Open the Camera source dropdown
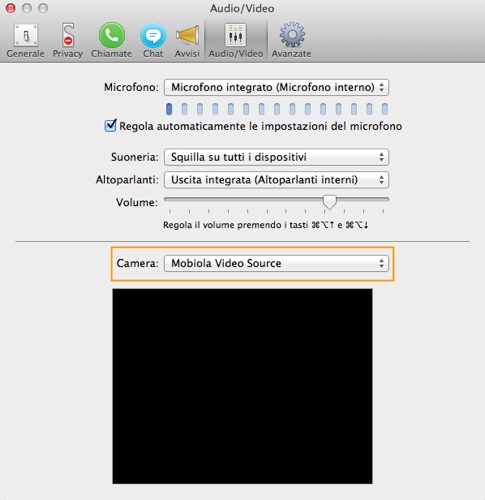485x500 pixels. coord(276,263)
